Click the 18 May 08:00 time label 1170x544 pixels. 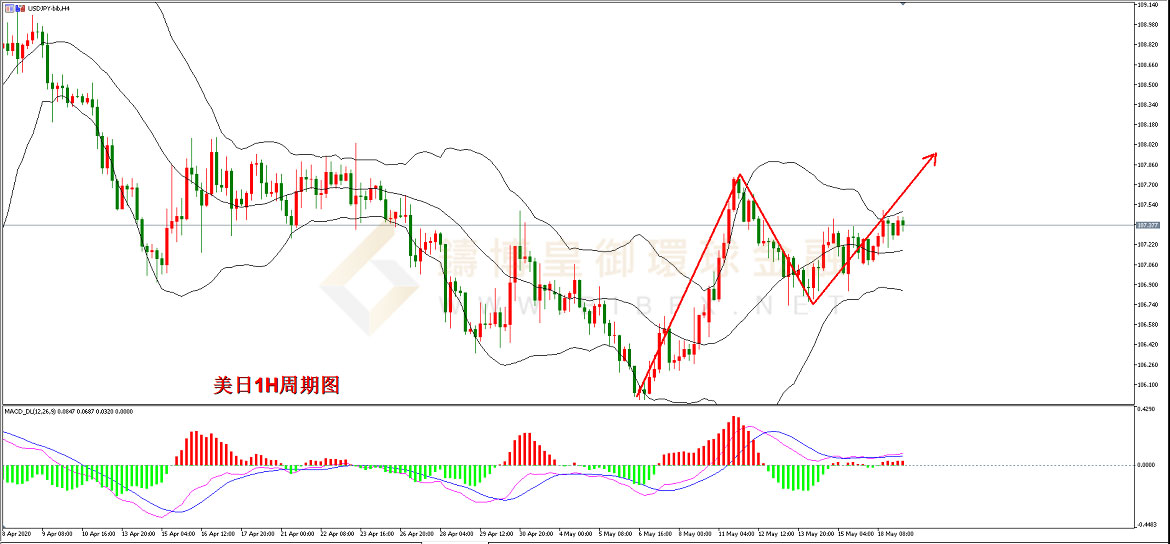(894, 534)
